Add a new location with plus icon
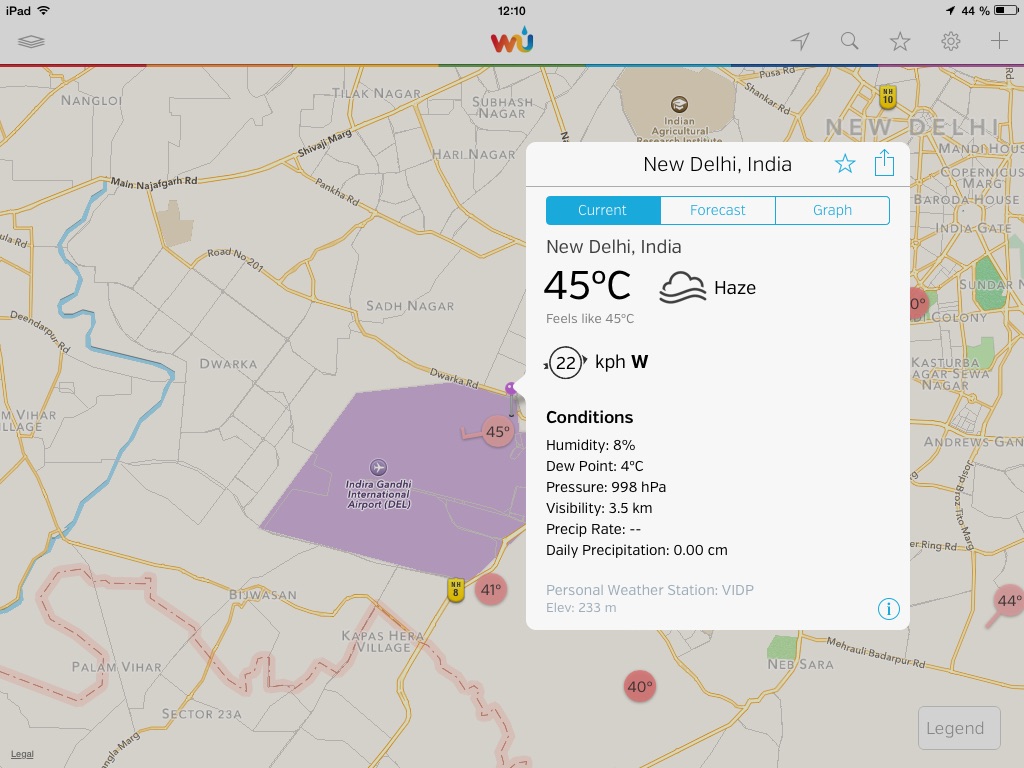The width and height of the screenshot is (1024, 768). (x=998, y=41)
